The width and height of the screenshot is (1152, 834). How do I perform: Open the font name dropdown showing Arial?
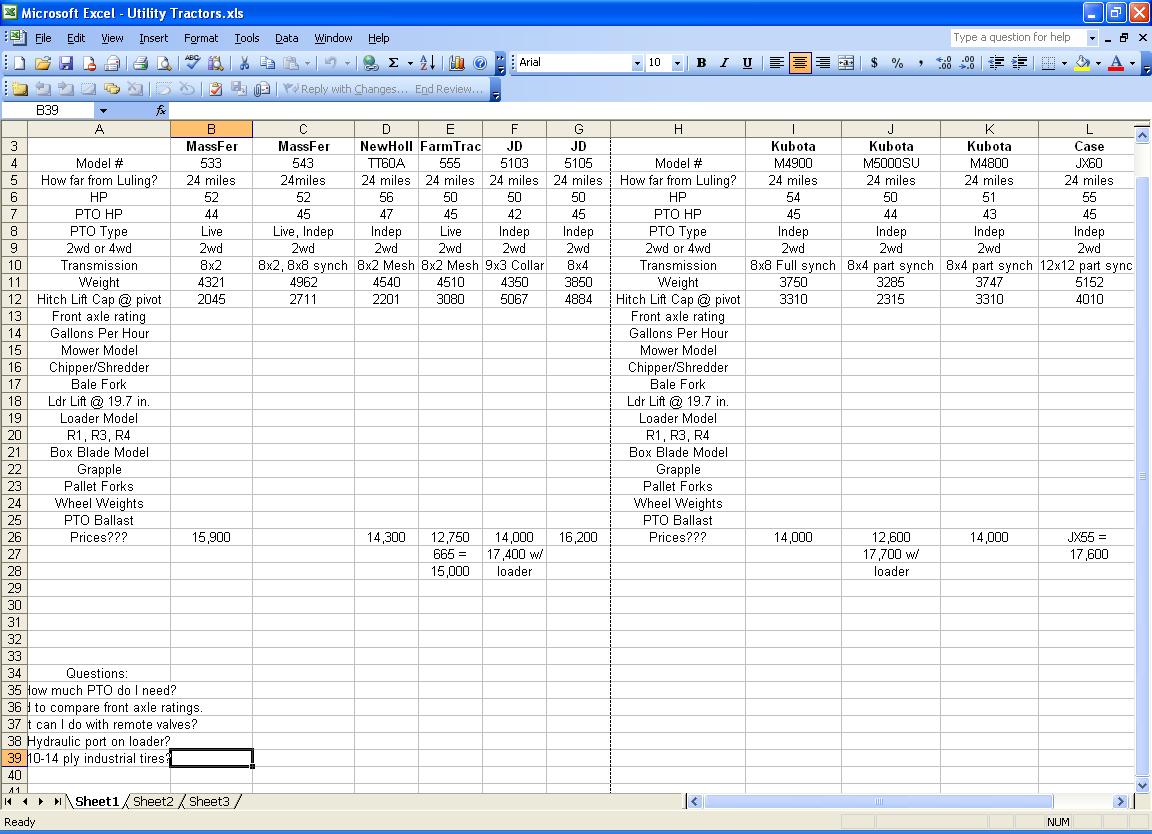click(637, 63)
